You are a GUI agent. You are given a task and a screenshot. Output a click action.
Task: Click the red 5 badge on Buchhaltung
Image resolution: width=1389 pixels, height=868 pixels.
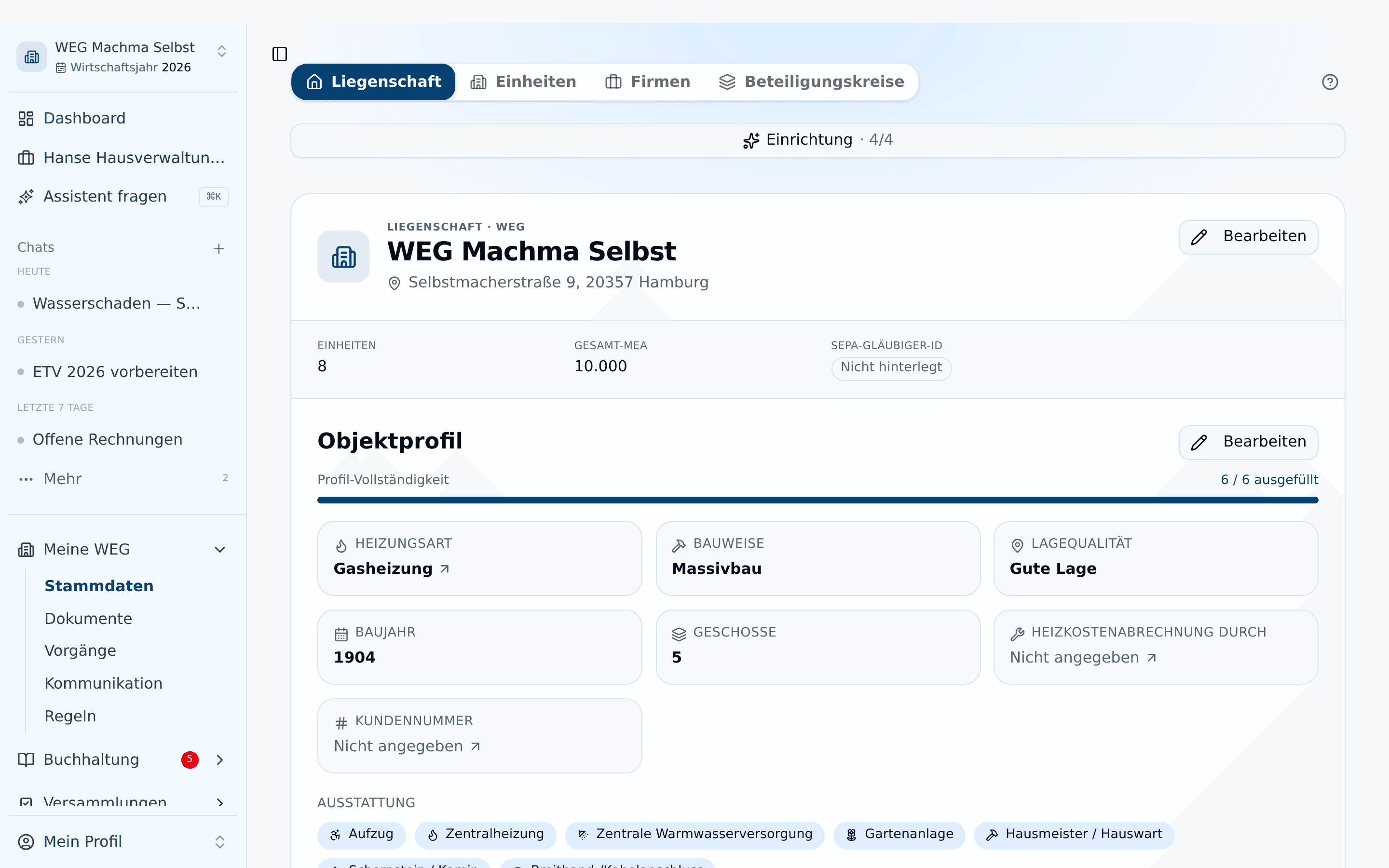pyautogui.click(x=190, y=759)
